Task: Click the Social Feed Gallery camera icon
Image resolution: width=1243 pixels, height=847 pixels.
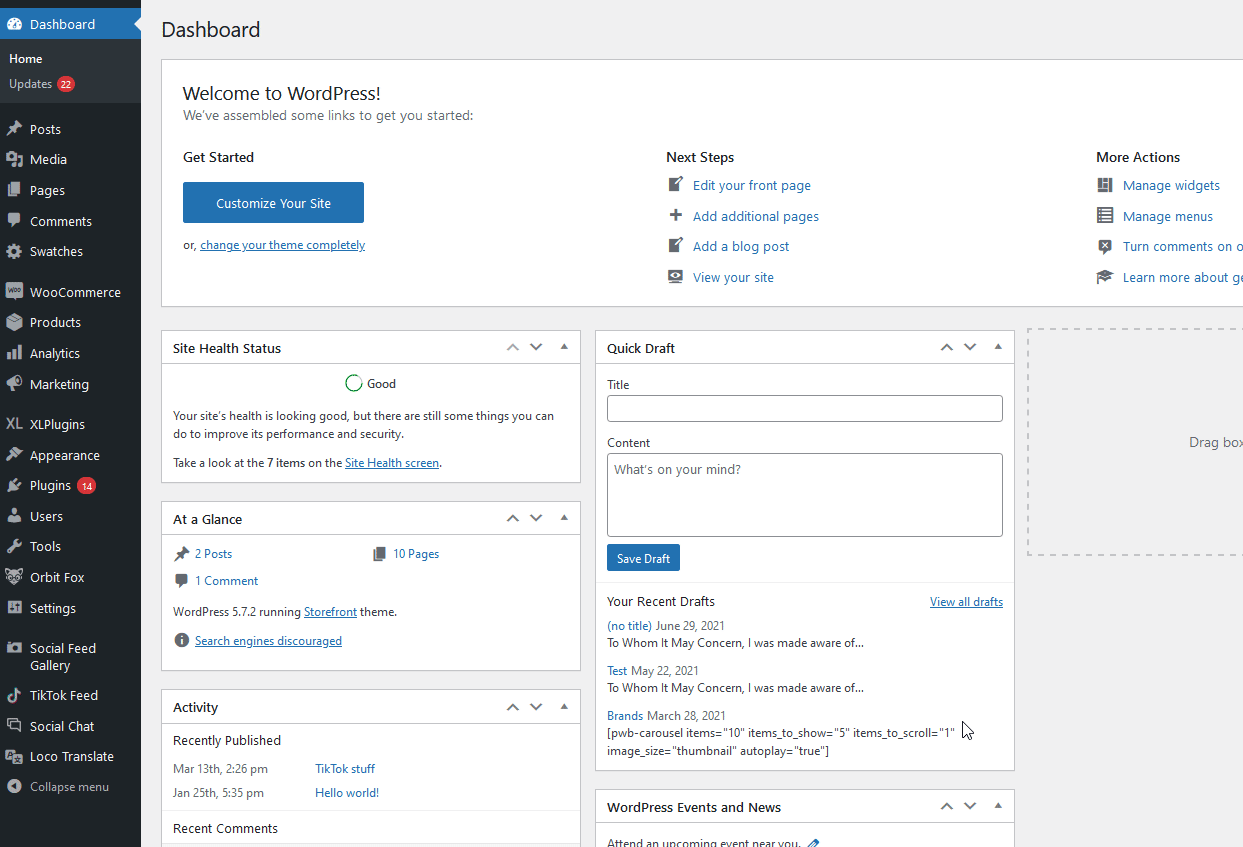Action: click(x=14, y=648)
